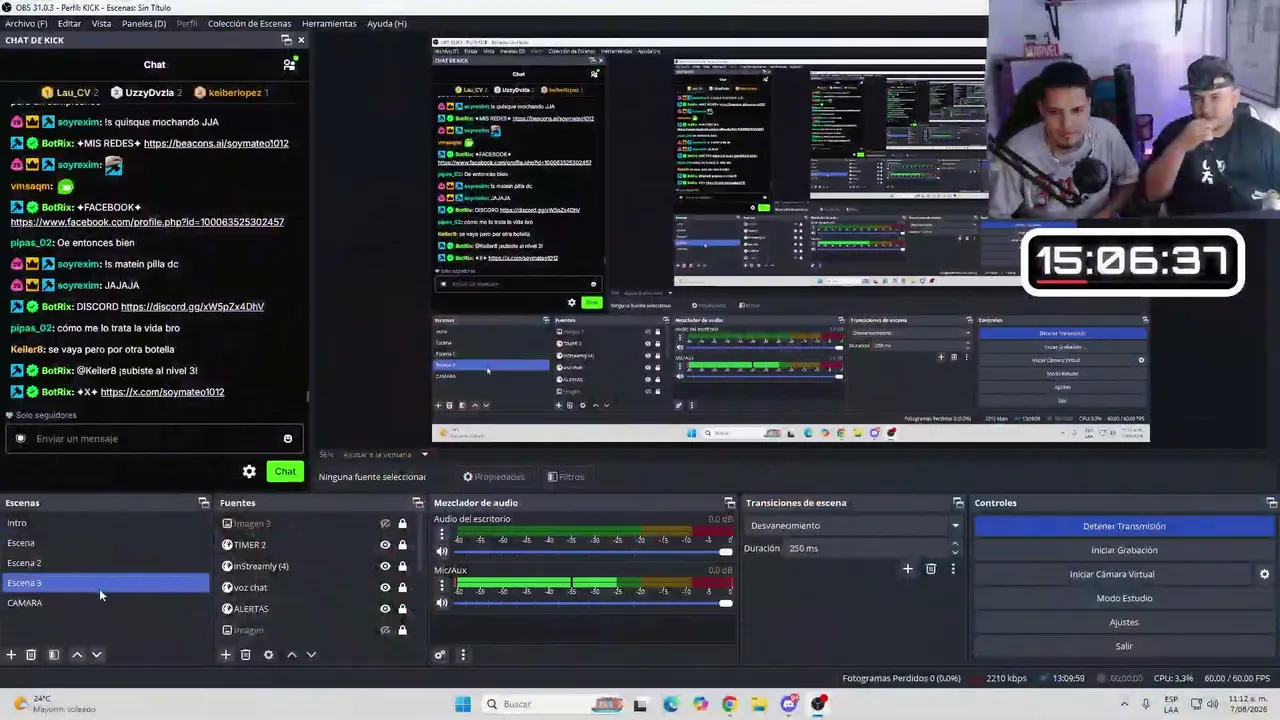Screen dimensions: 1280x720
Task: Toggle visibility of voz chat source
Action: click(385, 588)
